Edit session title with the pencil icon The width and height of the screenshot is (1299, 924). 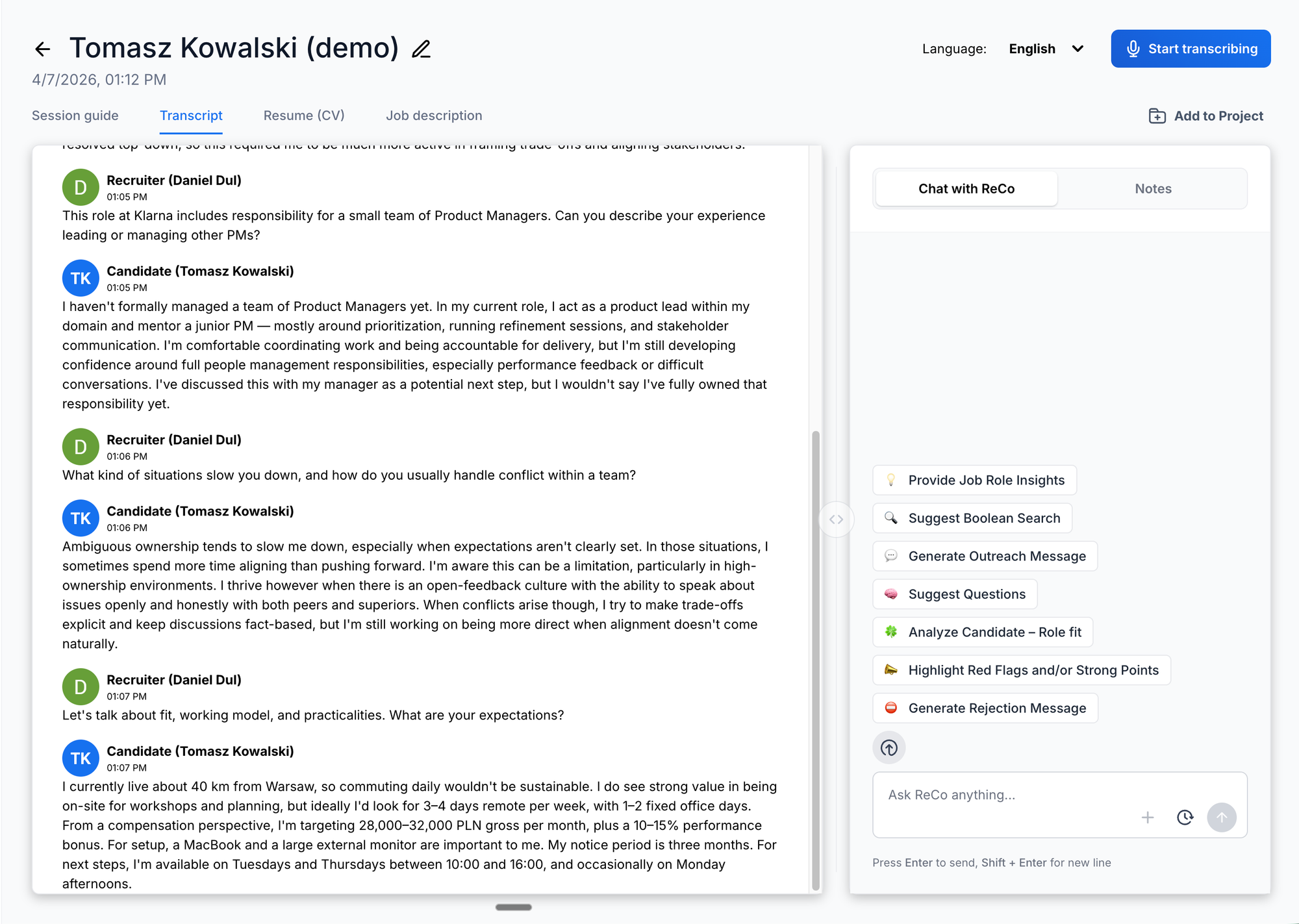(421, 49)
